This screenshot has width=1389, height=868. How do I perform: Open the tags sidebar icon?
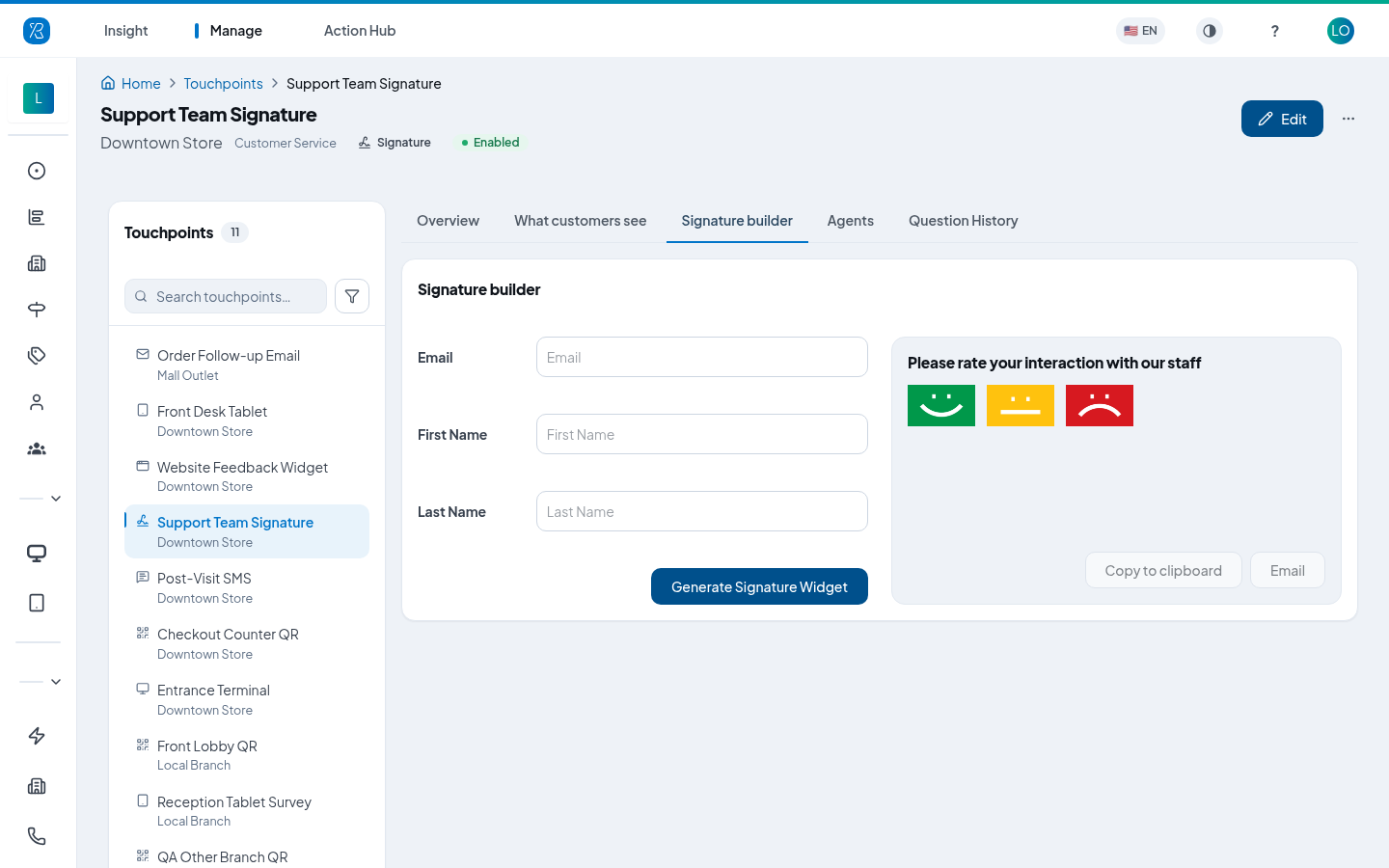coord(37,356)
